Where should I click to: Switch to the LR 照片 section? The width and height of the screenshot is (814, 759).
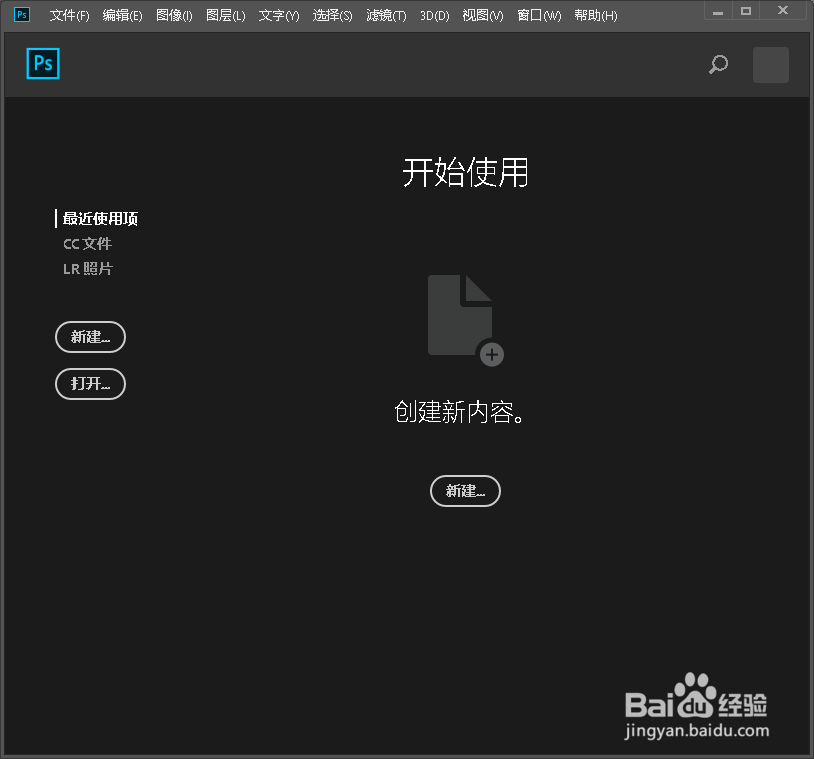coord(87,268)
